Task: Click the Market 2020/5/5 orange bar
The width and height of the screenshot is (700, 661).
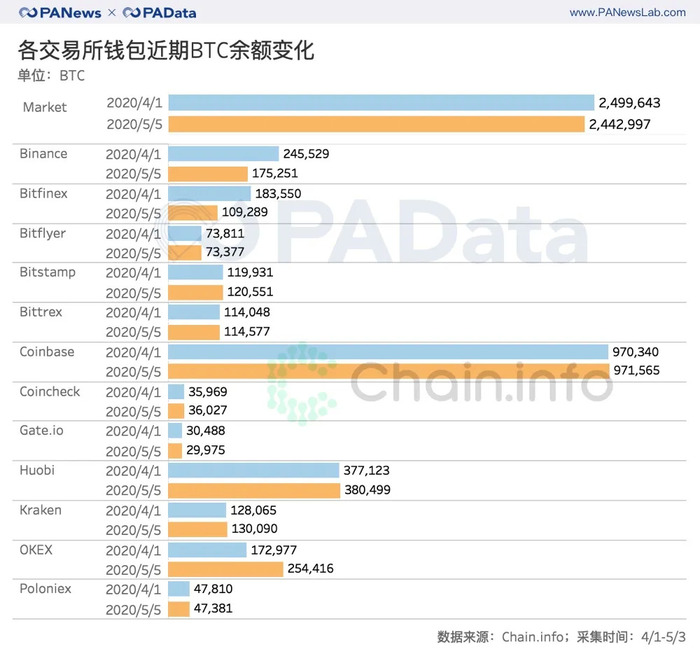Action: coord(376,124)
